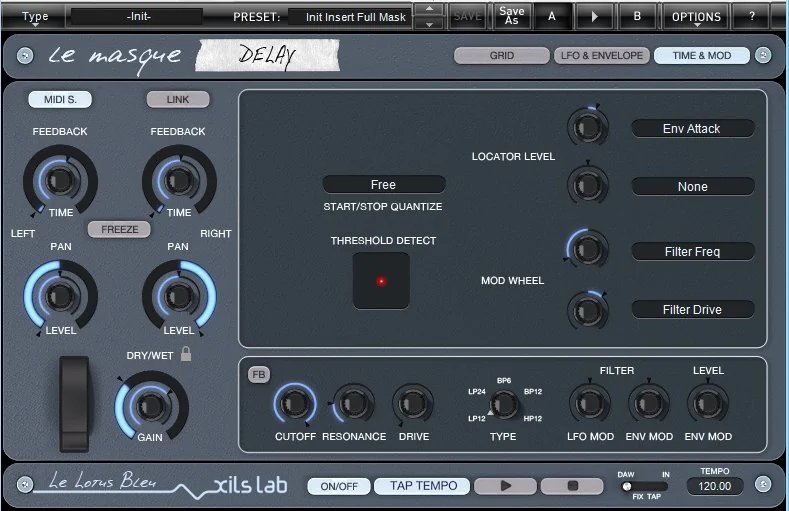
Task: Click the stop transport button
Action: click(x=572, y=486)
